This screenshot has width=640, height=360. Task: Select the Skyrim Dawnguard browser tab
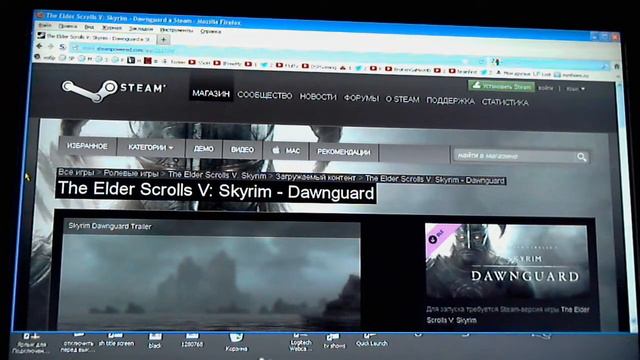click(x=95, y=38)
